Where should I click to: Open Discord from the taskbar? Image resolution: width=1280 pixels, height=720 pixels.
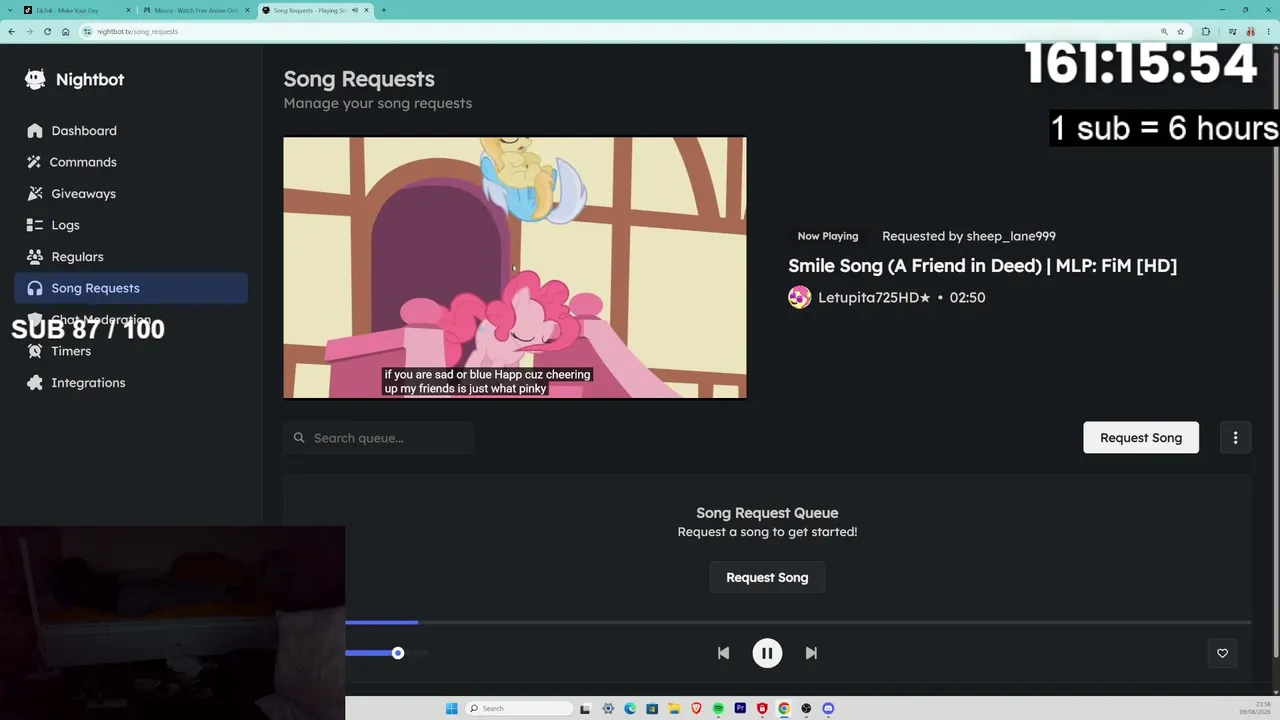[x=828, y=709]
